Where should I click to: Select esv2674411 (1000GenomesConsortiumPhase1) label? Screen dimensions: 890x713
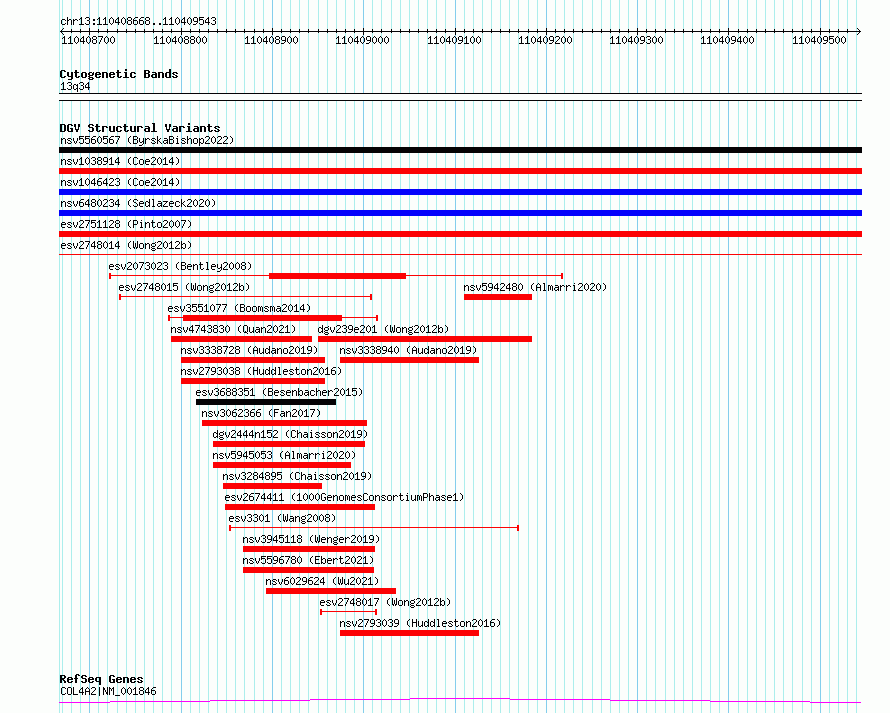click(344, 497)
